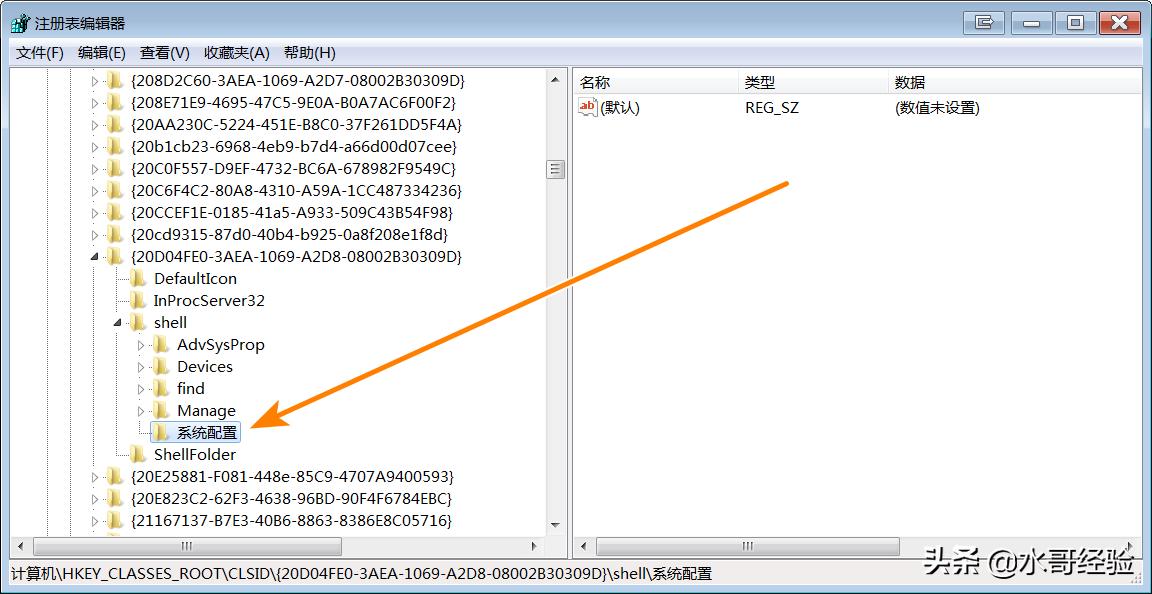The width and height of the screenshot is (1152, 594).
Task: Click the DefaultIcon folder icon
Action: click(x=139, y=279)
